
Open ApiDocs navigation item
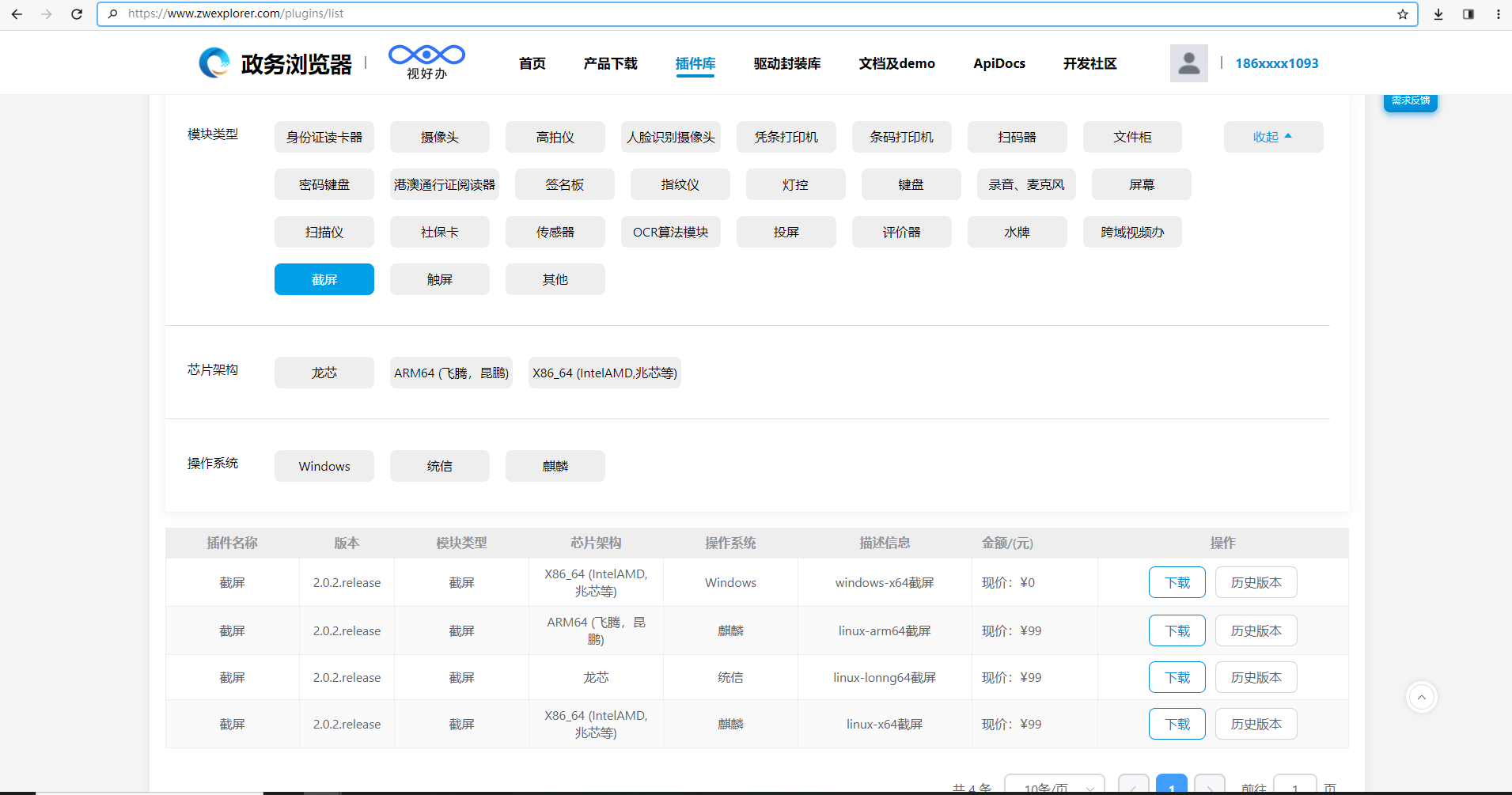[999, 63]
